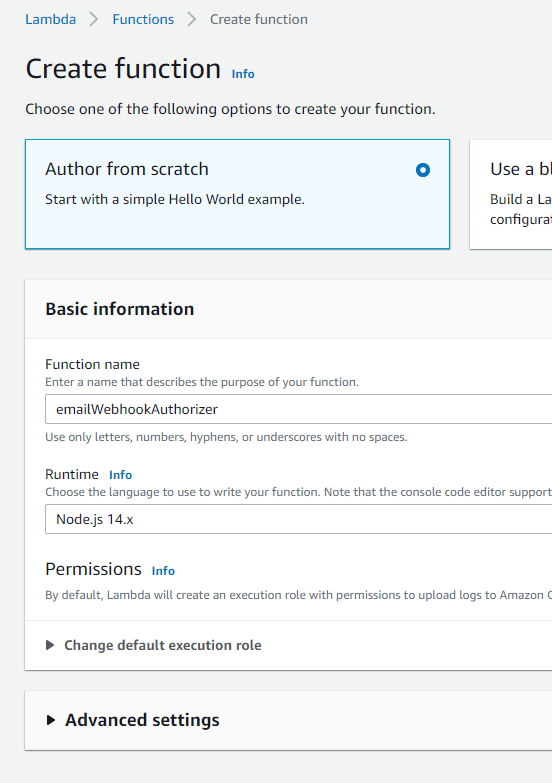Image resolution: width=552 pixels, height=783 pixels.
Task: Open the Info link next to Permissions
Action: click(x=163, y=571)
